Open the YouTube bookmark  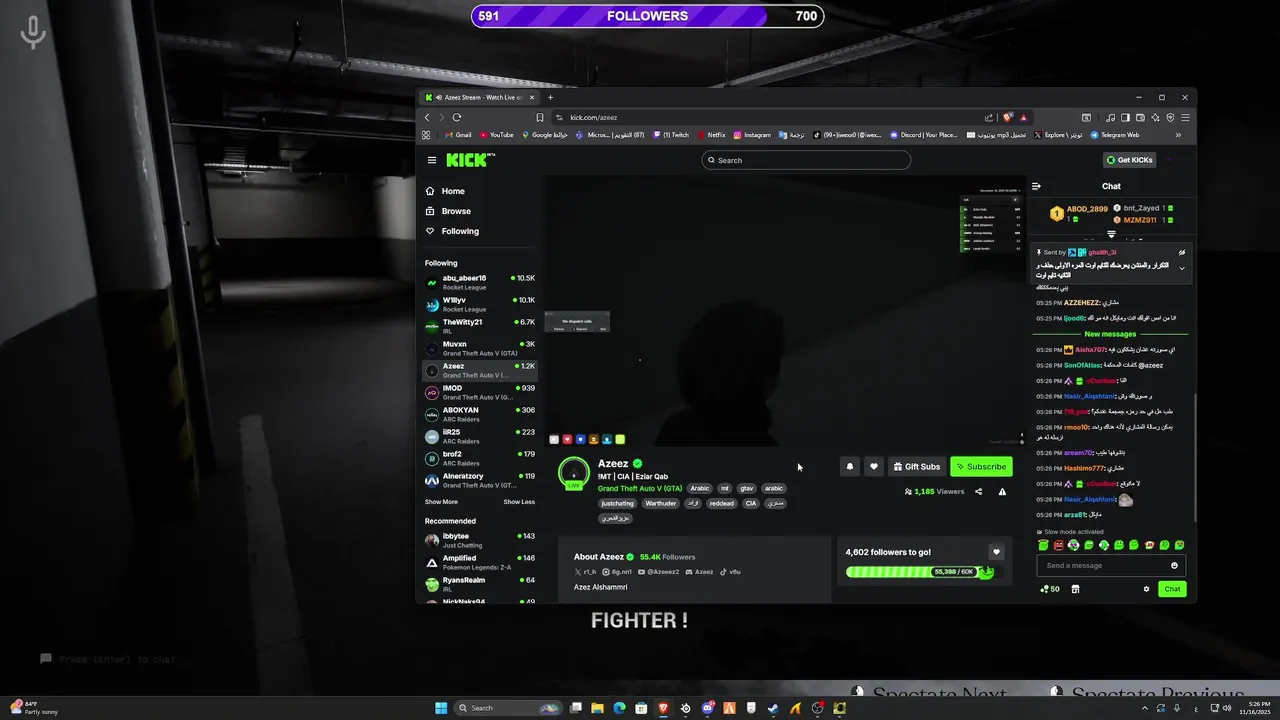tap(497, 135)
